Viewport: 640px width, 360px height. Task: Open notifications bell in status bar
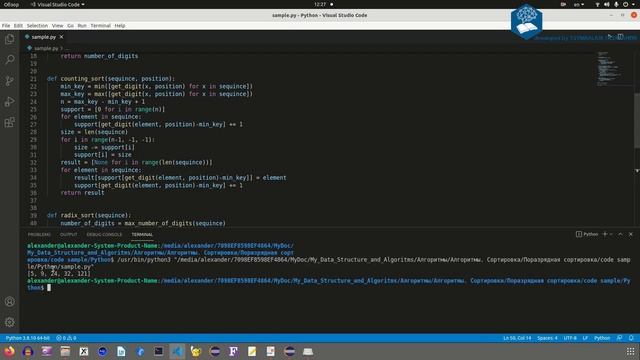[631, 338]
